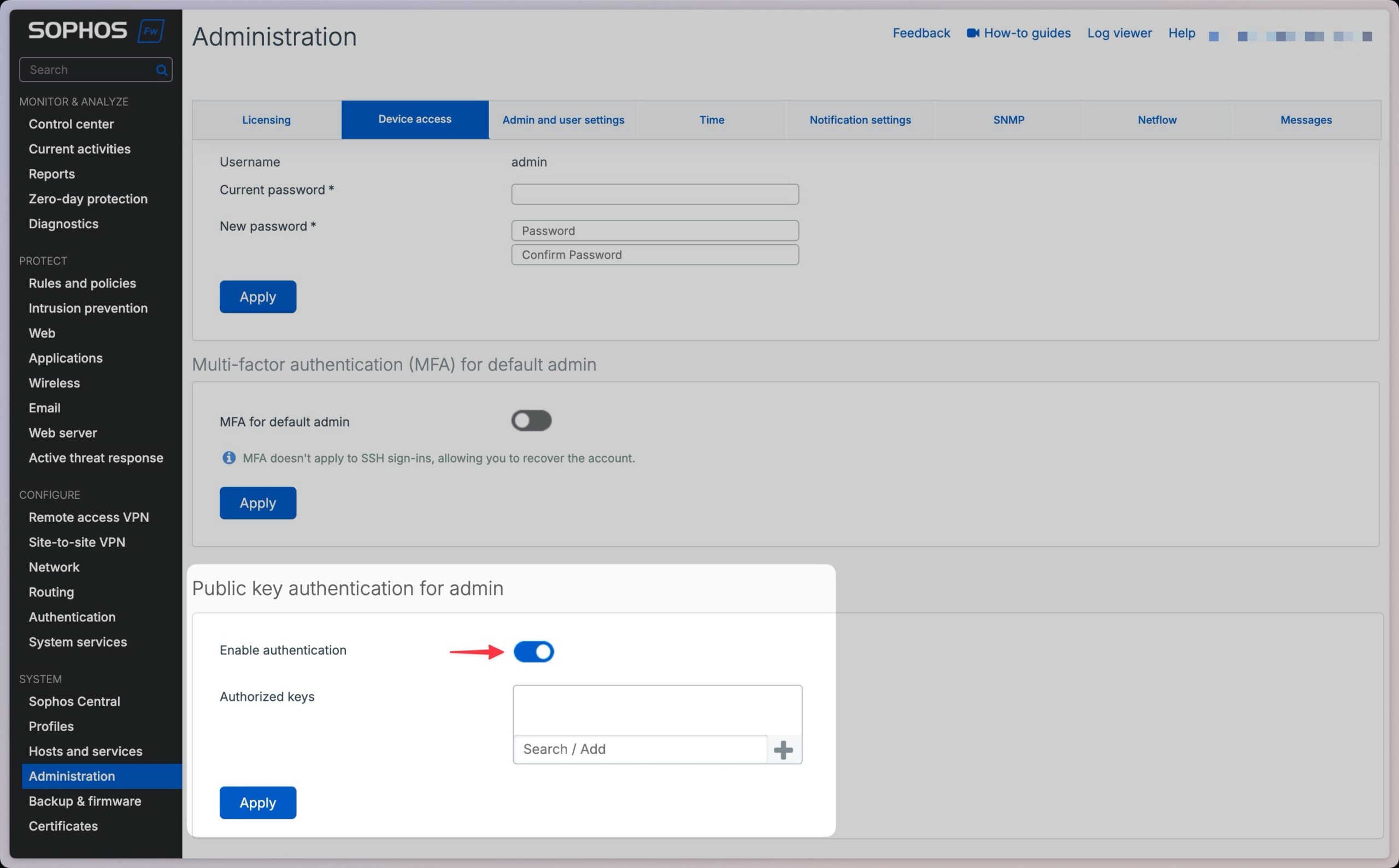Viewport: 1399px width, 868px height.
Task: Open the Log viewer
Action: coord(1119,33)
